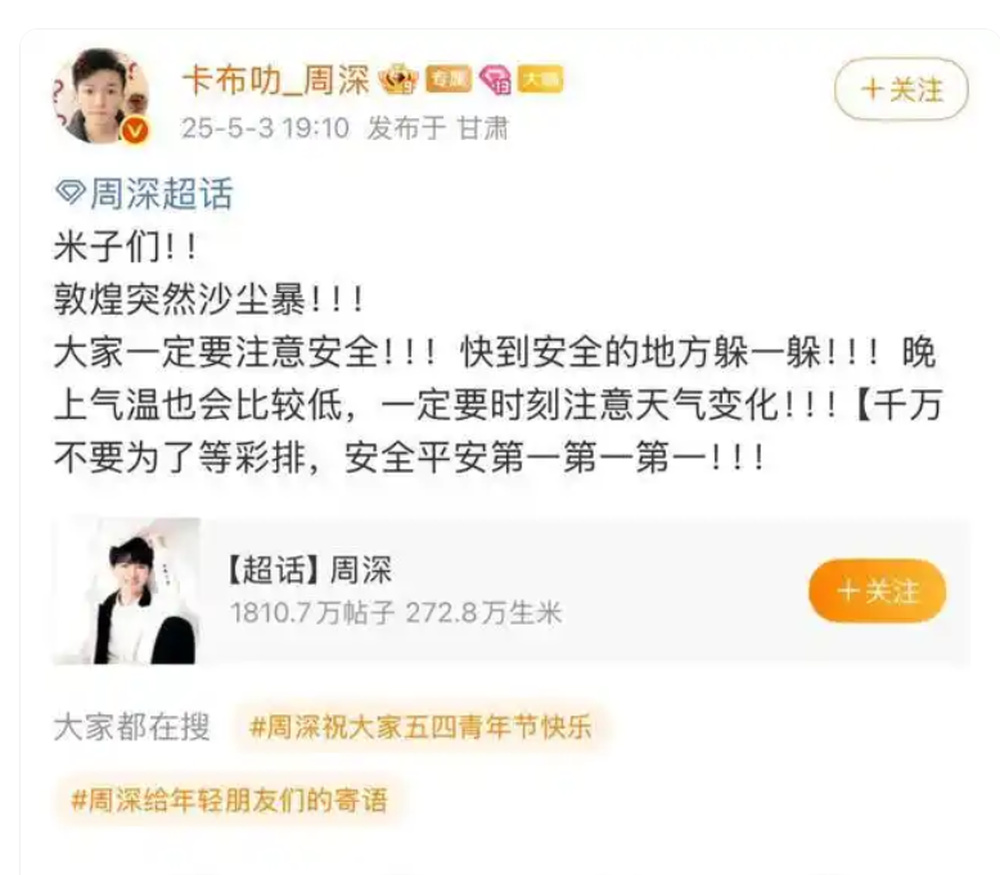Click post timestamp 25-5-3 19:10
Screen dimensions: 1000x875
click(x=265, y=128)
